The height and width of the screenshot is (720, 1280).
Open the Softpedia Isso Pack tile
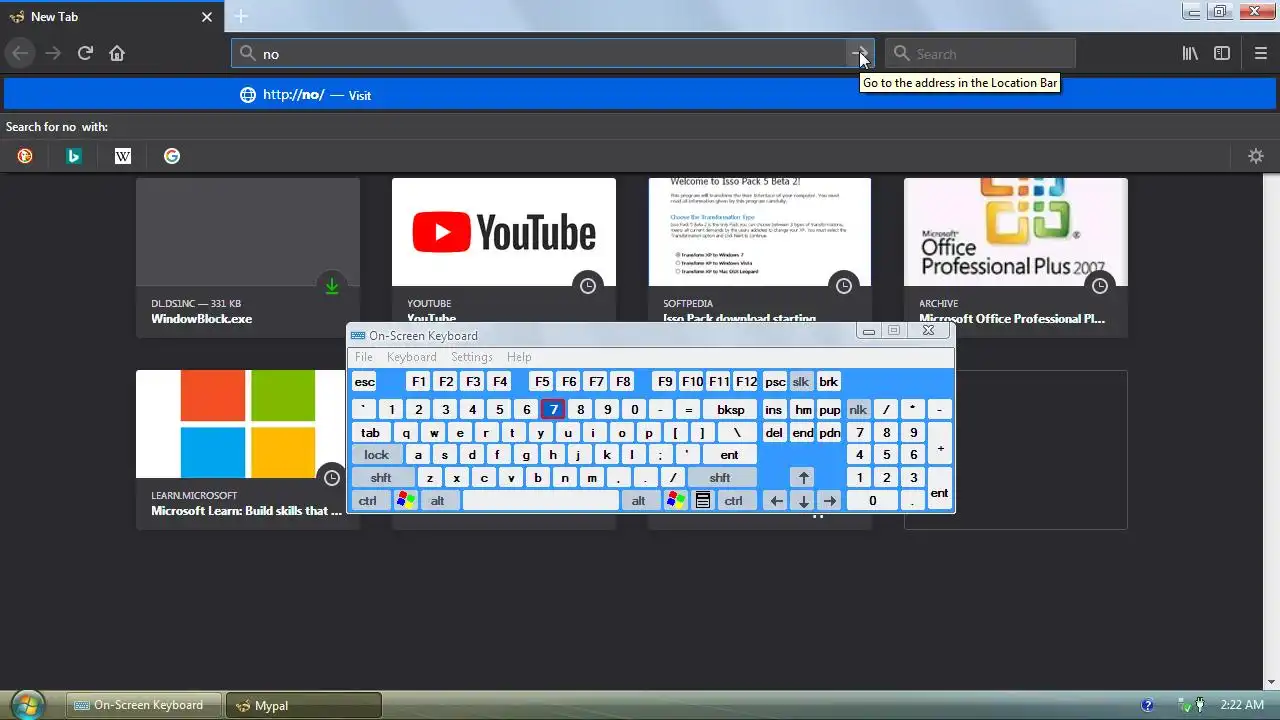pos(760,251)
